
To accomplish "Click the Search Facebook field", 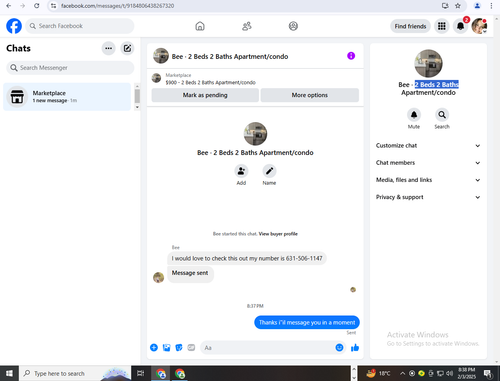I will (80, 26).
